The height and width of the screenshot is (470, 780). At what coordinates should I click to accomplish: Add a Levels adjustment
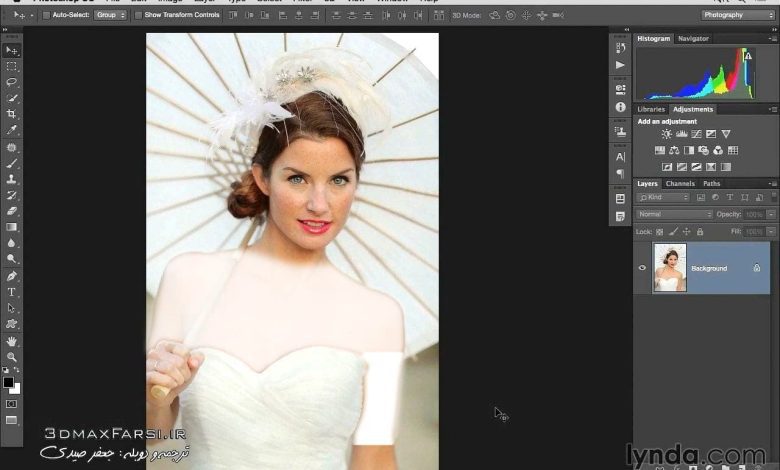click(x=682, y=134)
